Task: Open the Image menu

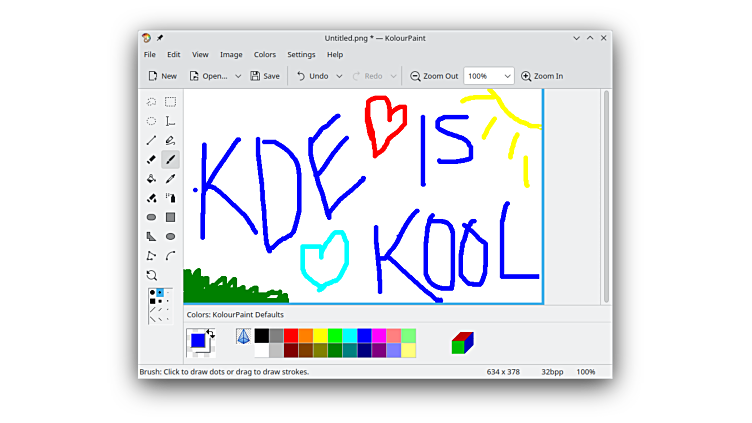Action: pyautogui.click(x=231, y=55)
